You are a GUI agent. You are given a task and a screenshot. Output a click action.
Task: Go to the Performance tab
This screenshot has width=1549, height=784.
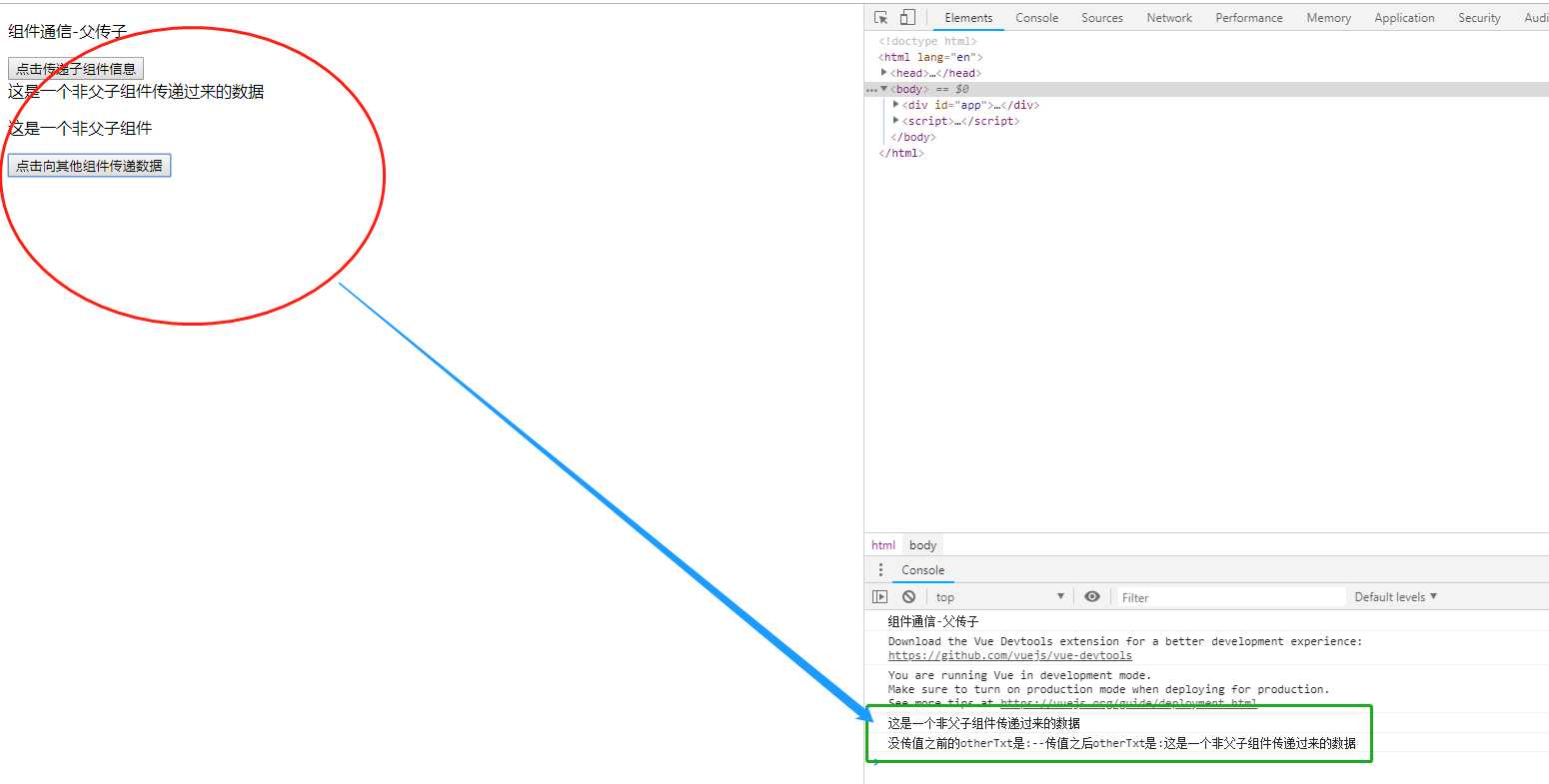pos(1249,18)
